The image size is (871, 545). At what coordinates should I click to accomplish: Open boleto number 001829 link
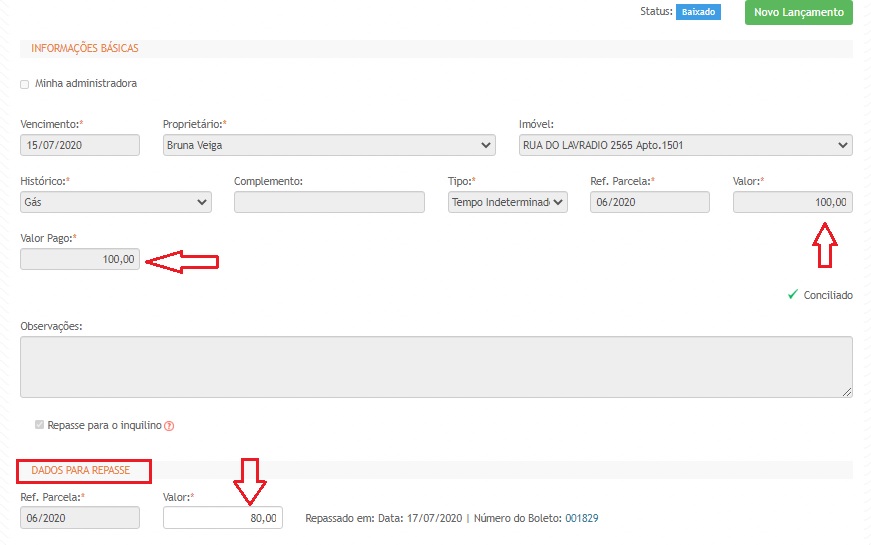tap(582, 518)
